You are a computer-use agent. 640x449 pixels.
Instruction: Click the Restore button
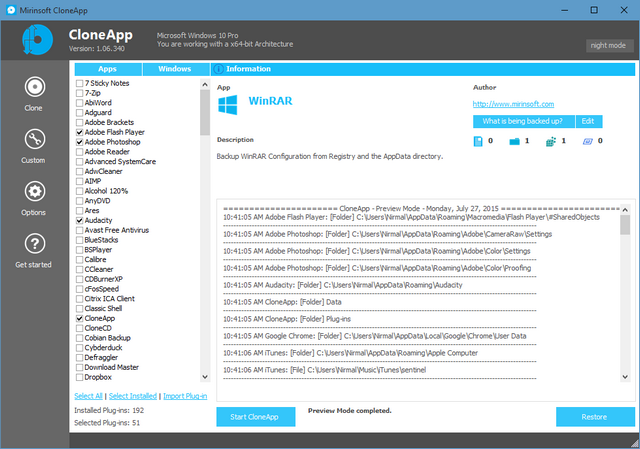point(595,417)
